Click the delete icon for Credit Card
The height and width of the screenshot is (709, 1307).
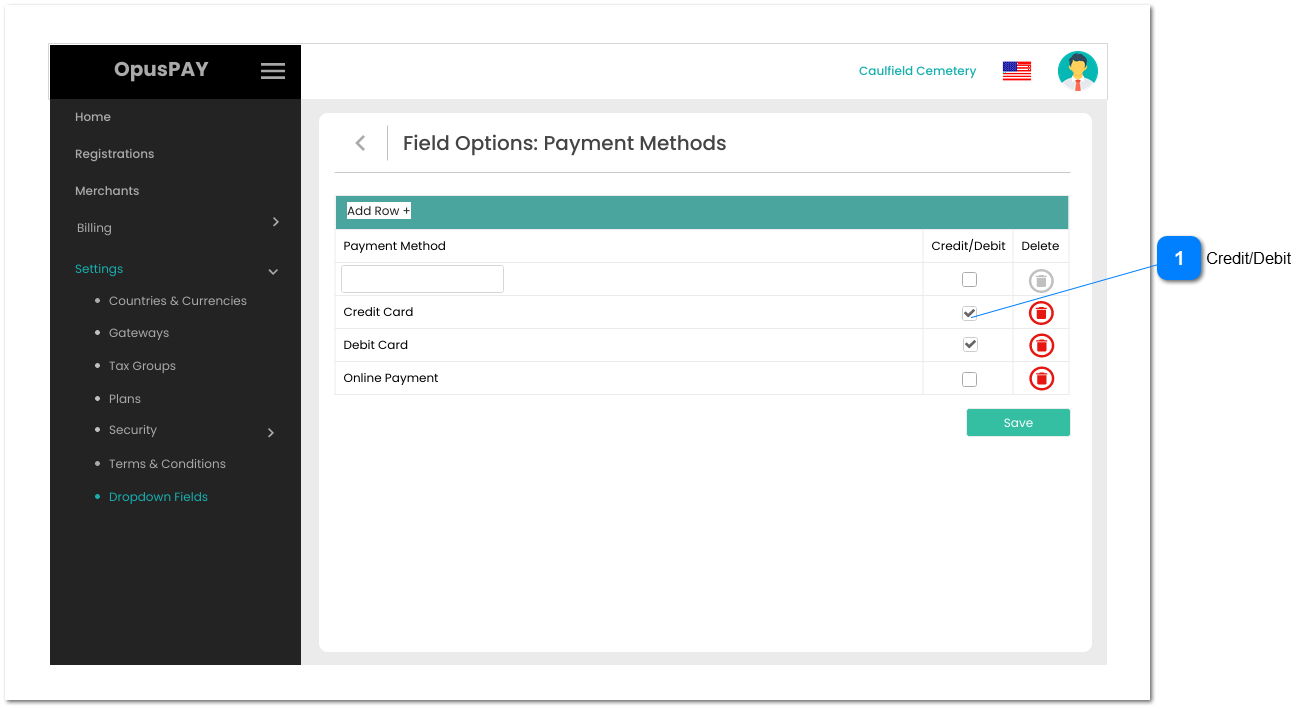(x=1041, y=312)
